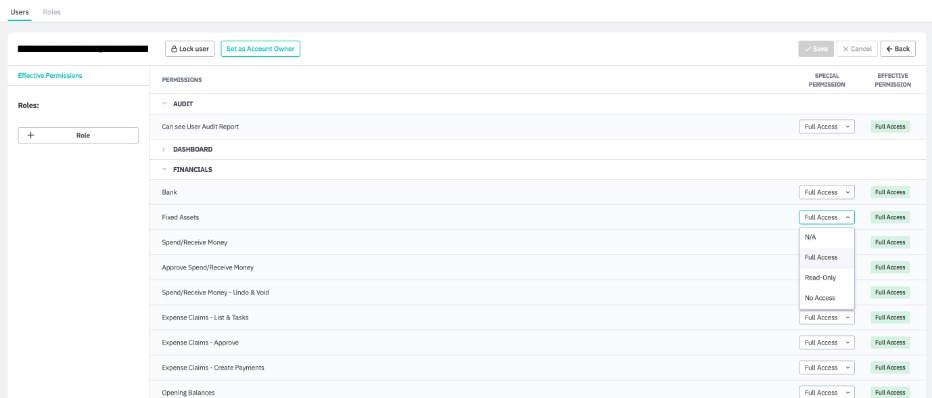Select the Users tab

20,12
